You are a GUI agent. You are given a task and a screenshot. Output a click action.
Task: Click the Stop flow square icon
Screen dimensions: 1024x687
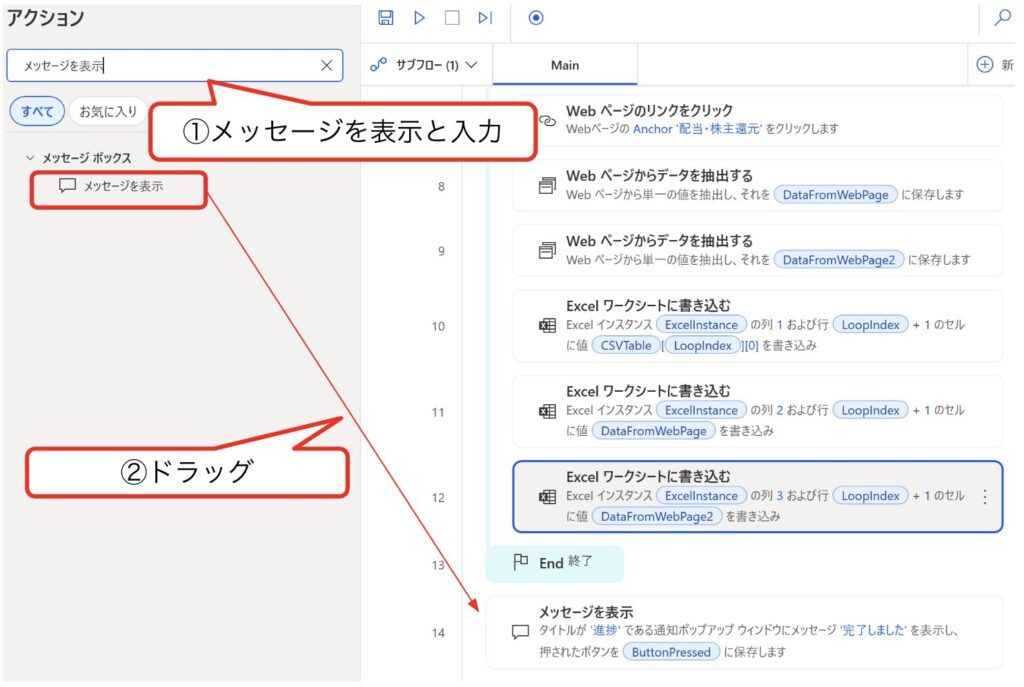tap(452, 18)
